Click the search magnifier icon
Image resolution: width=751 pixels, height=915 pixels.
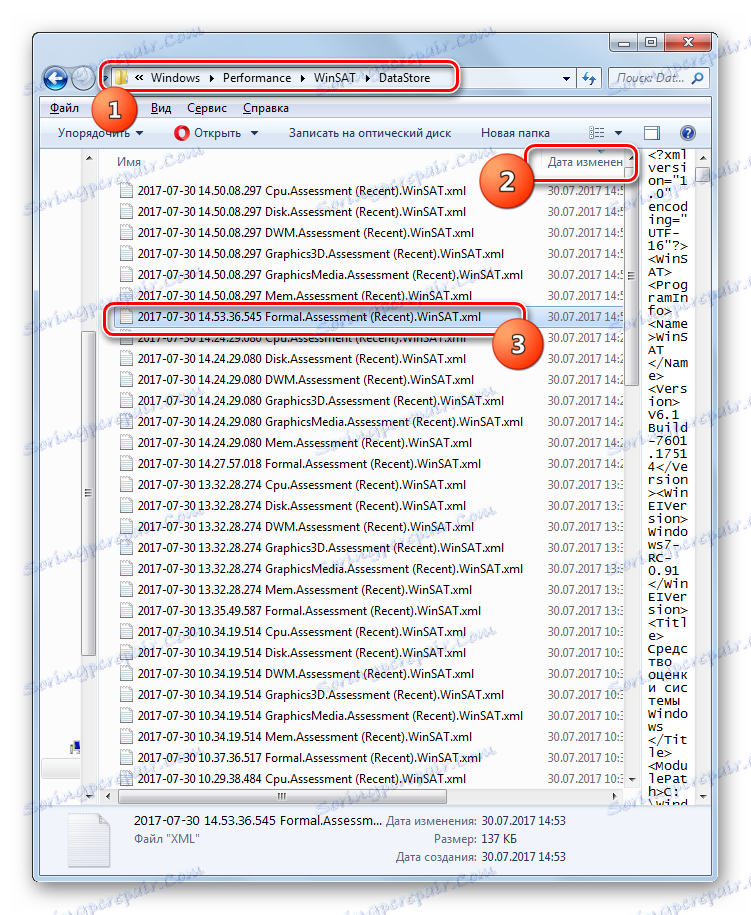pyautogui.click(x=697, y=78)
